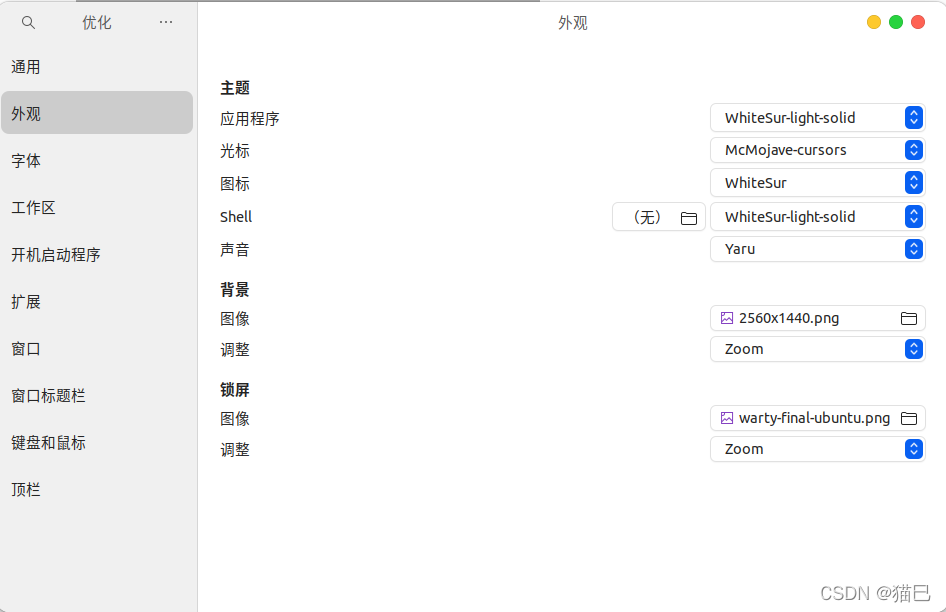The image size is (946, 612).
Task: Open the 光标 McMojave-cursors dropdown
Action: 817,150
